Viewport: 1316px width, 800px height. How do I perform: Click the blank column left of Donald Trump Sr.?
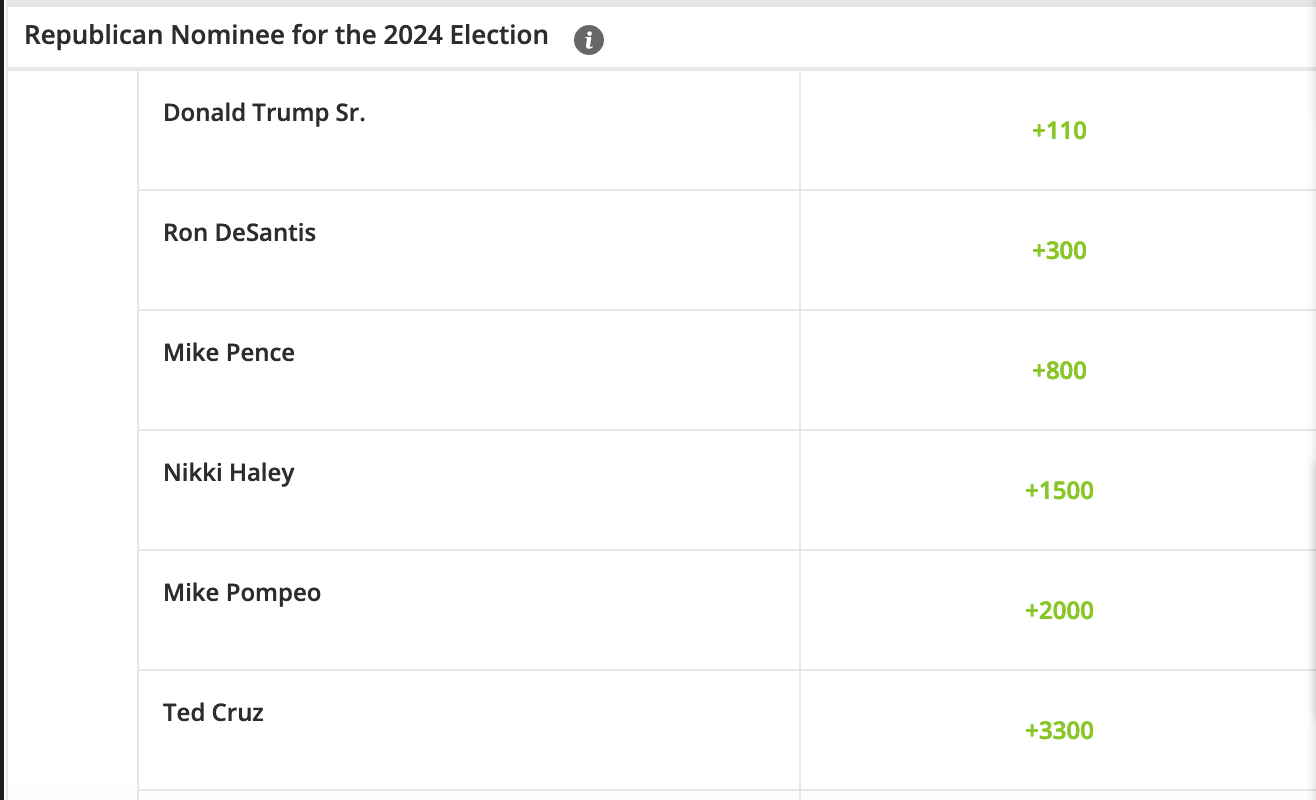(x=72, y=130)
